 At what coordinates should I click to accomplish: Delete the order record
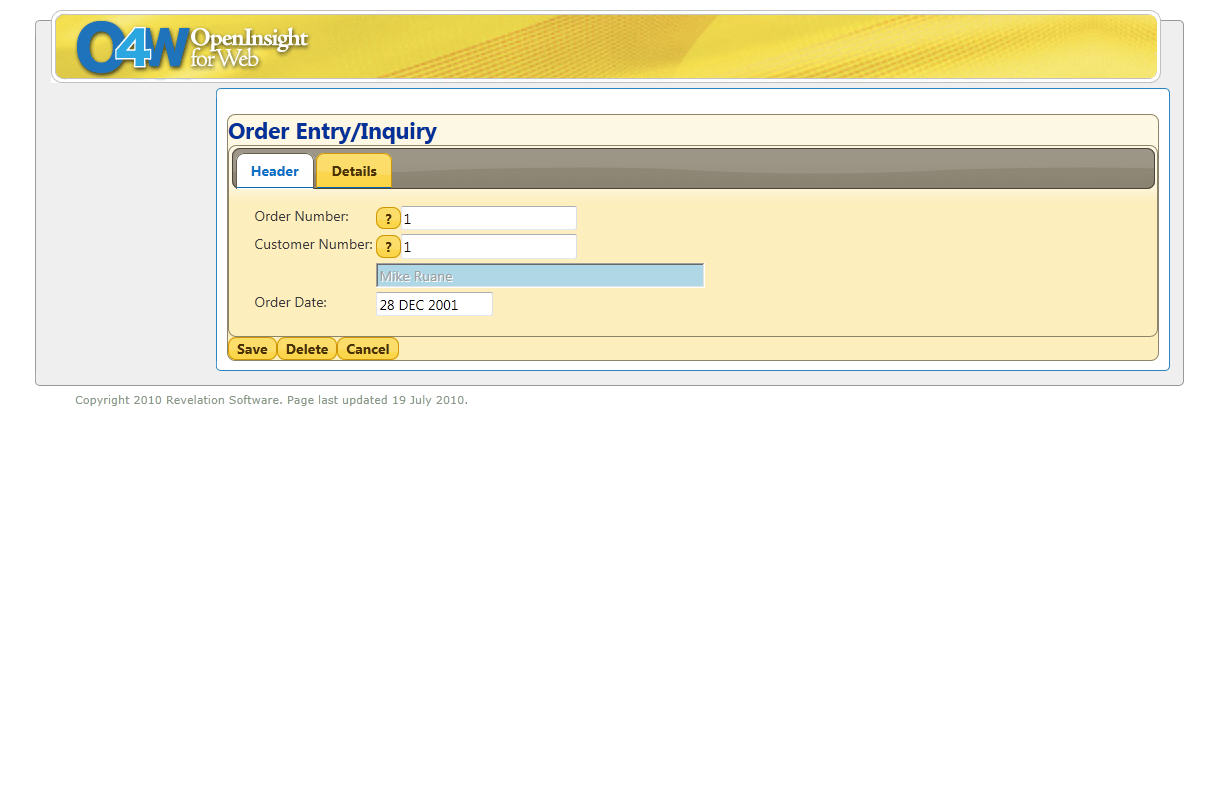[307, 349]
